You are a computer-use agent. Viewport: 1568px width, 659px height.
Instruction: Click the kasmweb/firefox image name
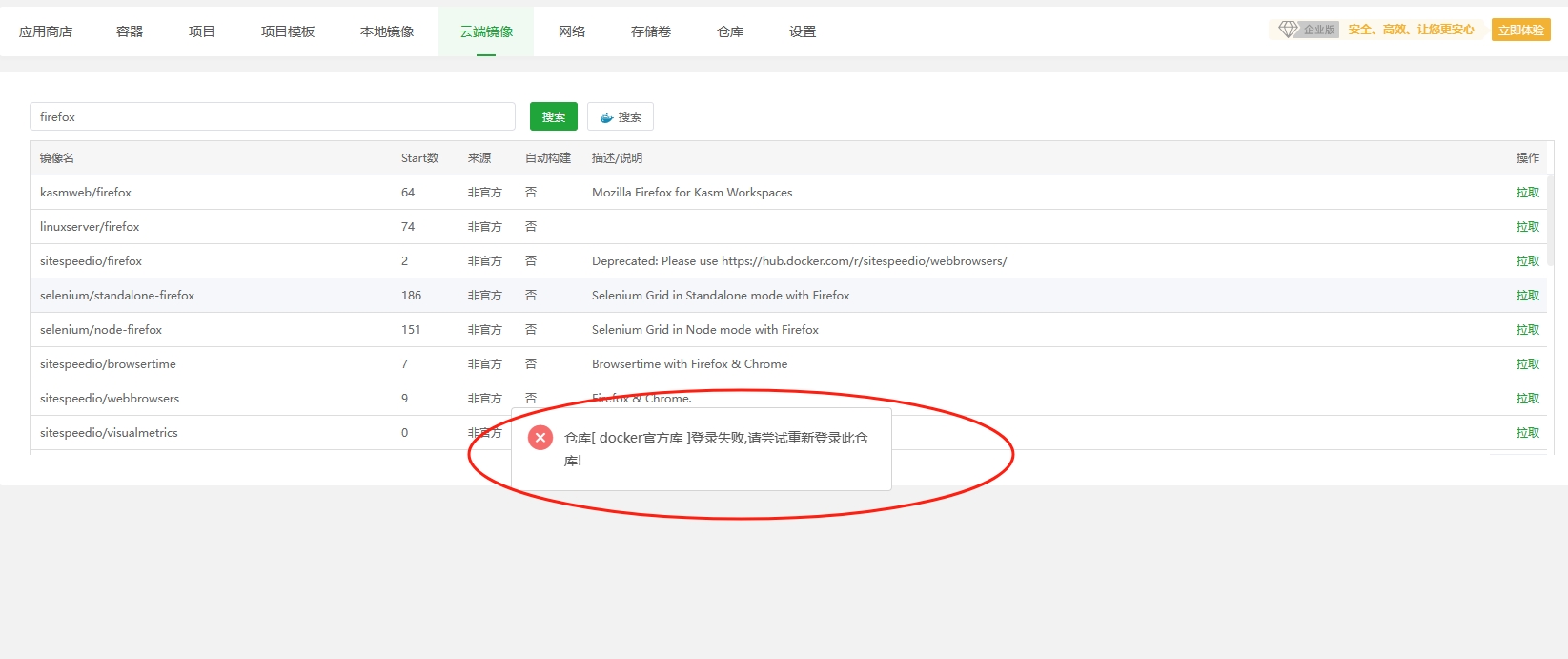(86, 193)
